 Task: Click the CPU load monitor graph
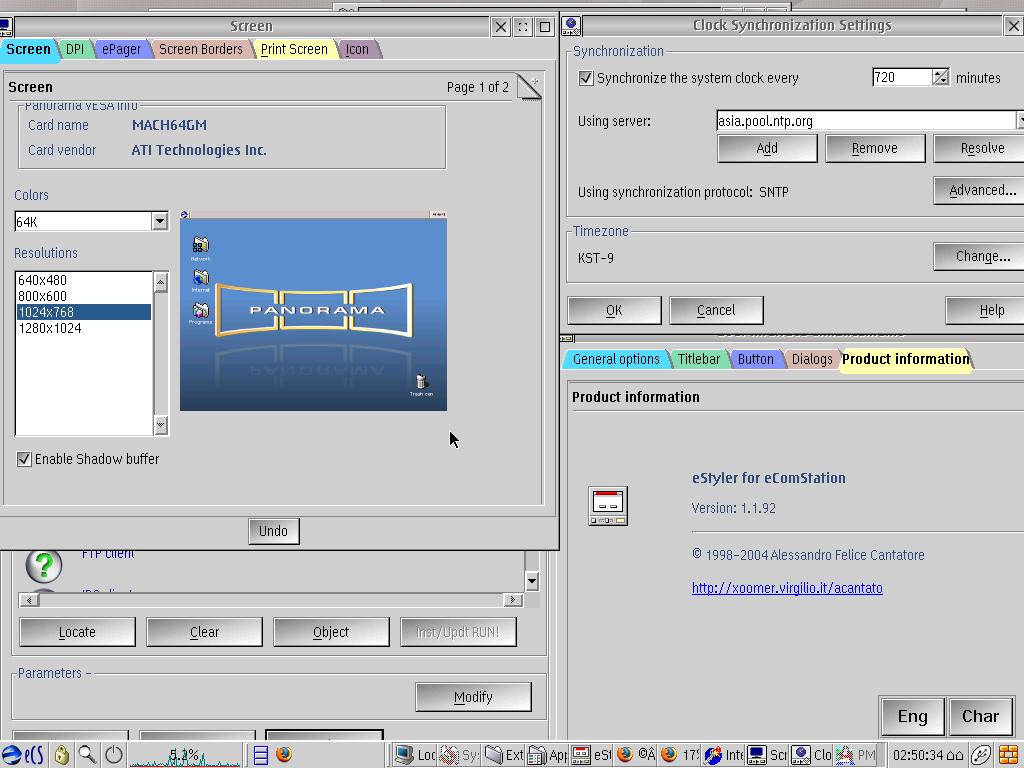pyautogui.click(x=185, y=755)
